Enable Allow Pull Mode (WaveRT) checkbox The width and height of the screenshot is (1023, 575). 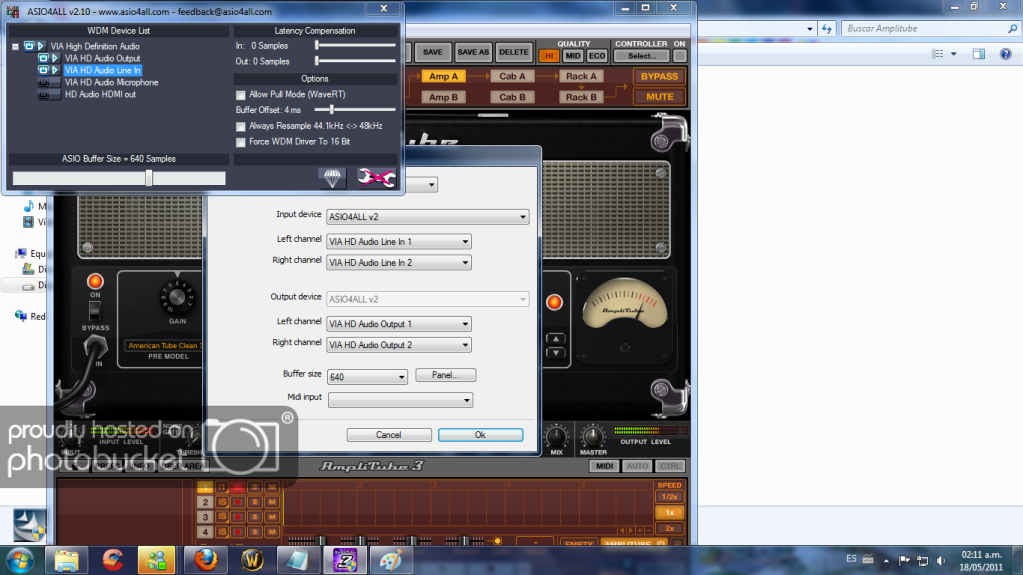coord(240,95)
